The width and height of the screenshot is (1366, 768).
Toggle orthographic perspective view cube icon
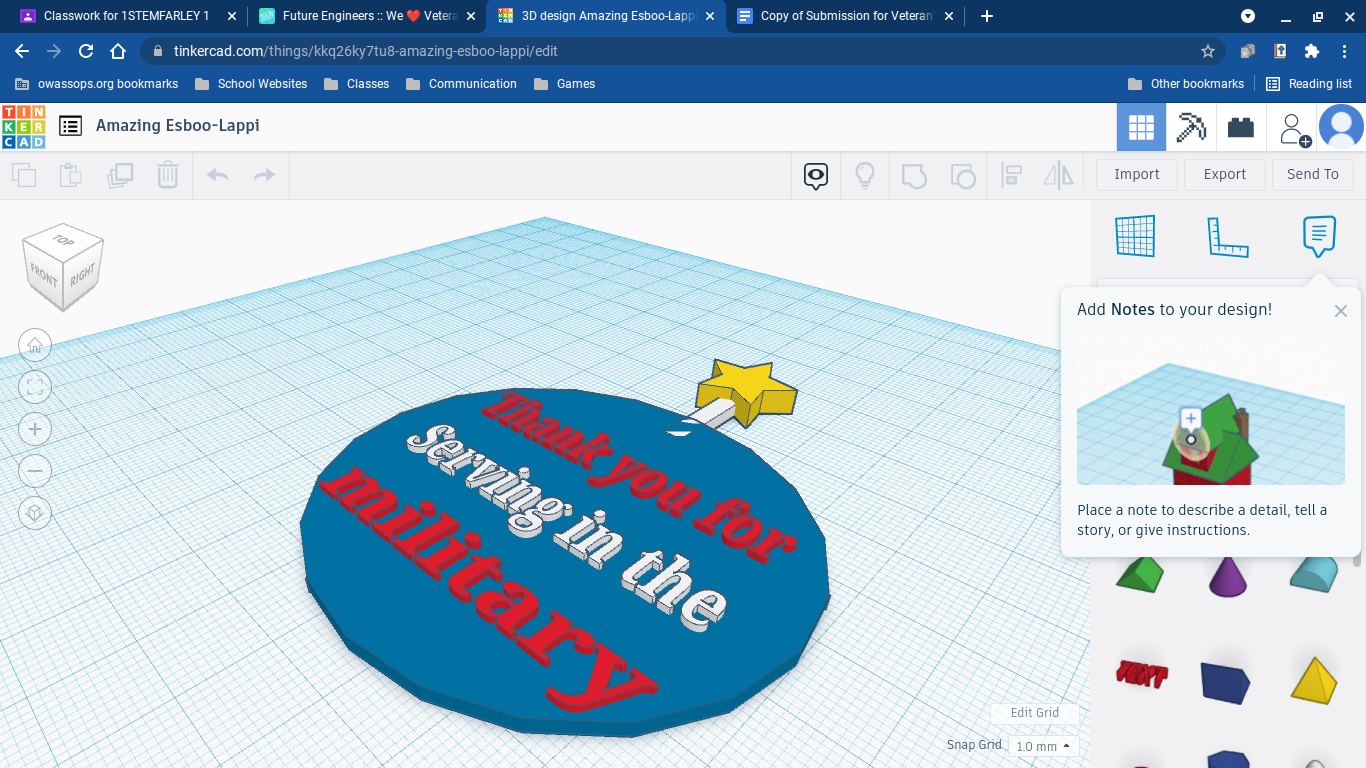[x=35, y=513]
